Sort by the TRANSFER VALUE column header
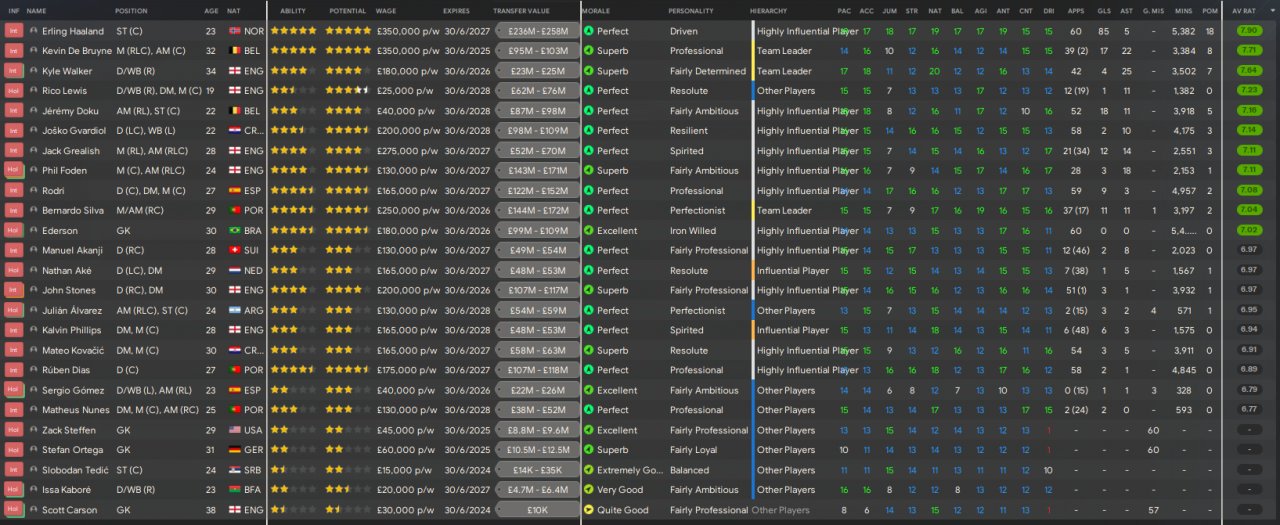The image size is (1280, 525). pos(521,11)
